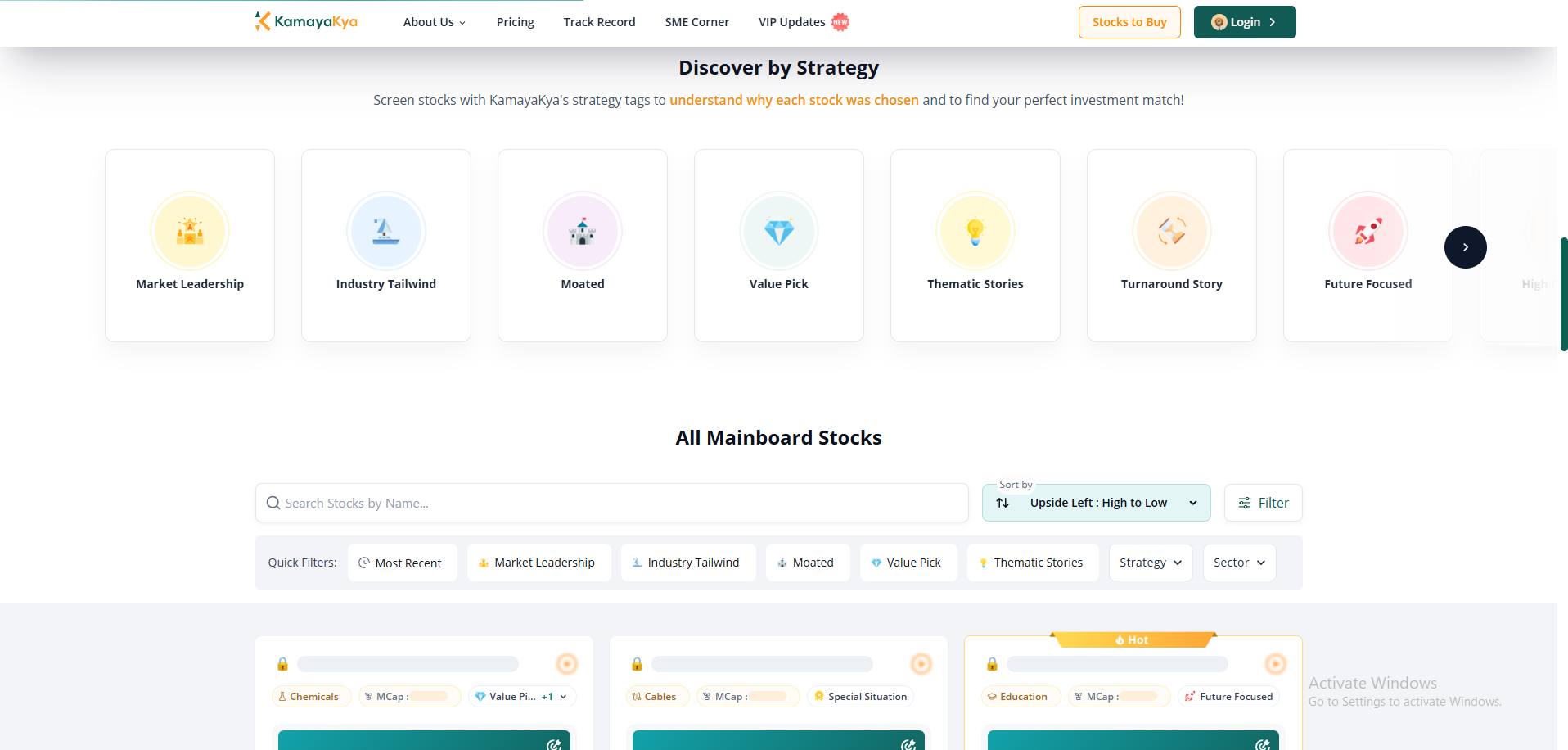Viewport: 1568px width, 750px height.
Task: Click the Industry Tailwind sailboat icon card
Action: 386,246
